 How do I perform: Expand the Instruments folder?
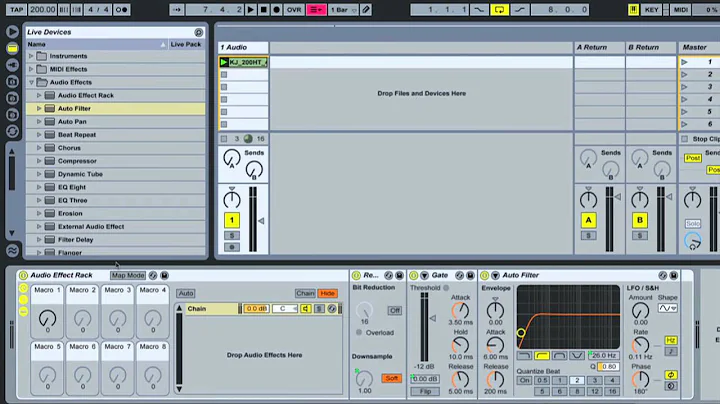[x=31, y=56]
